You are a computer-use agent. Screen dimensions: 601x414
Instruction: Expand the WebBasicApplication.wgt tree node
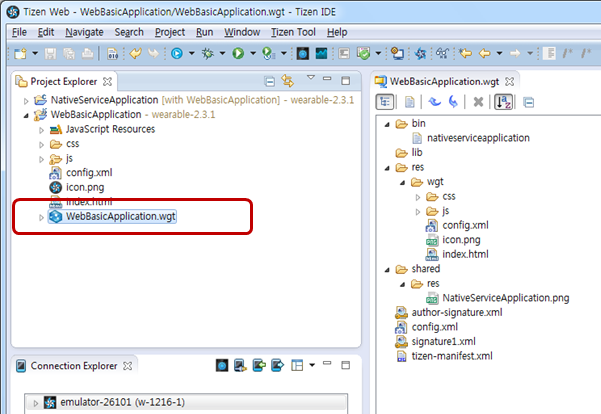(x=40, y=217)
